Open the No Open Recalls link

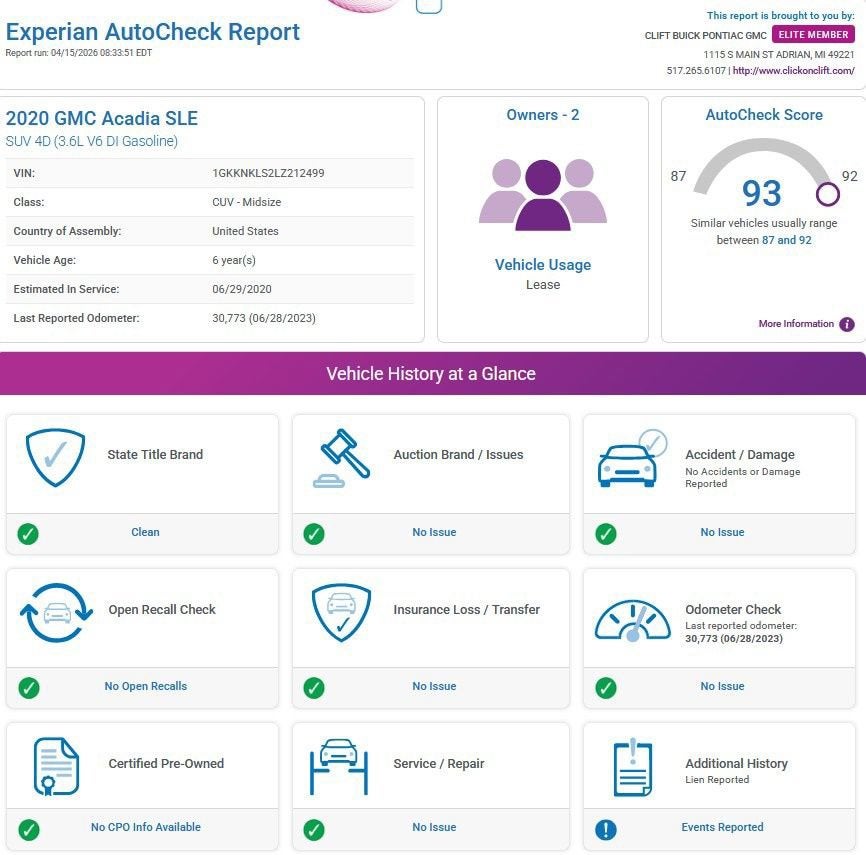146,686
